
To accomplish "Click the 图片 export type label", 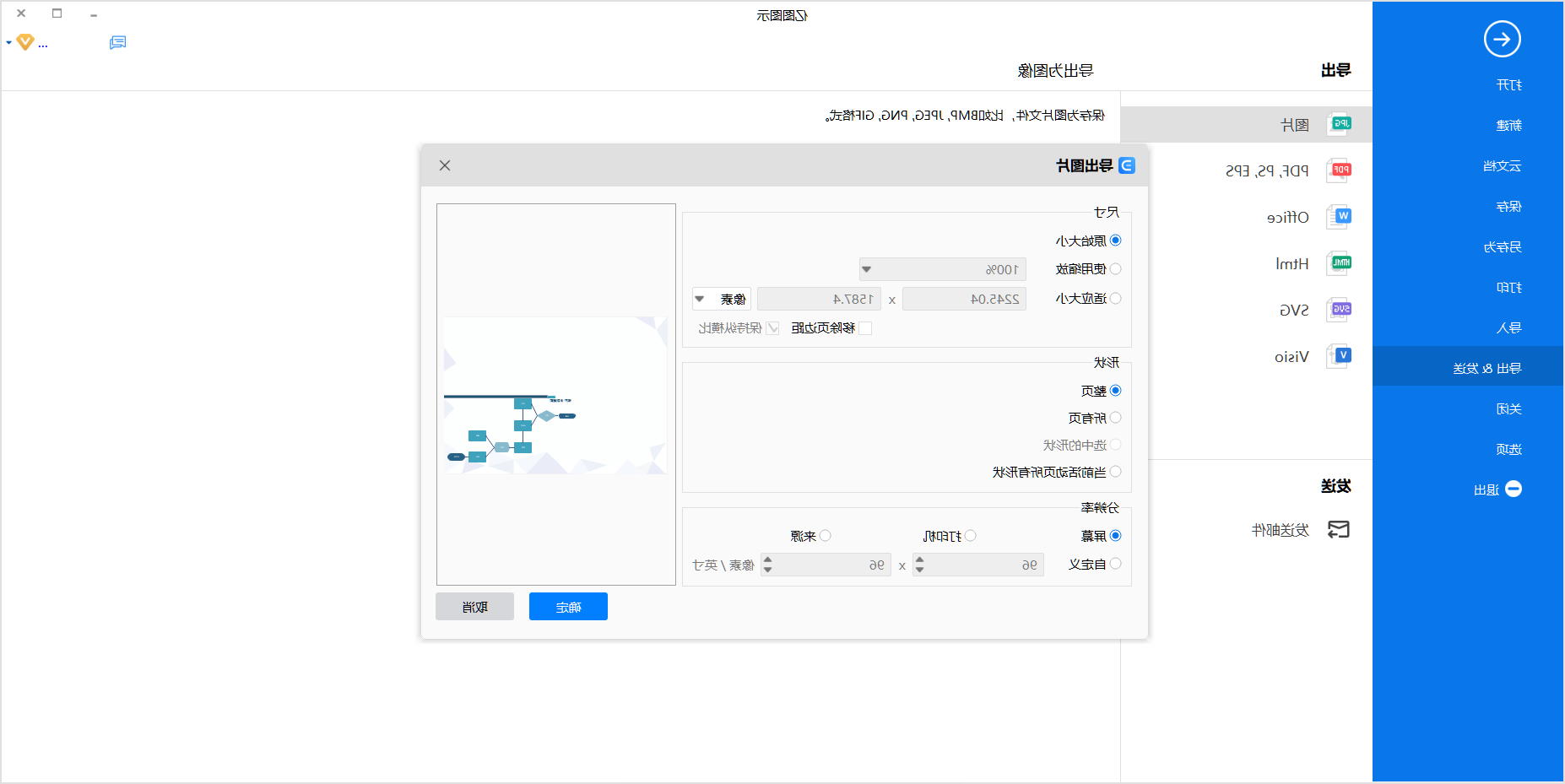I will point(1295,125).
